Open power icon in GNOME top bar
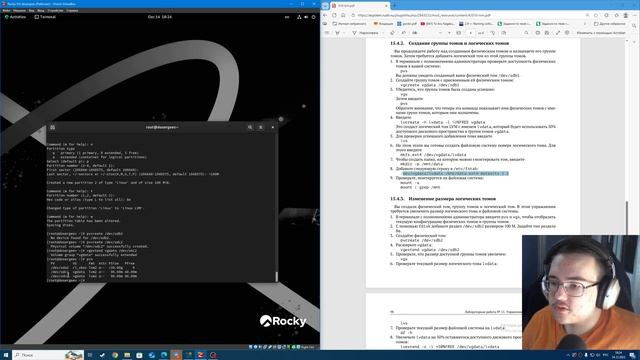Screen dimensions: 640x360 pos(313,17)
